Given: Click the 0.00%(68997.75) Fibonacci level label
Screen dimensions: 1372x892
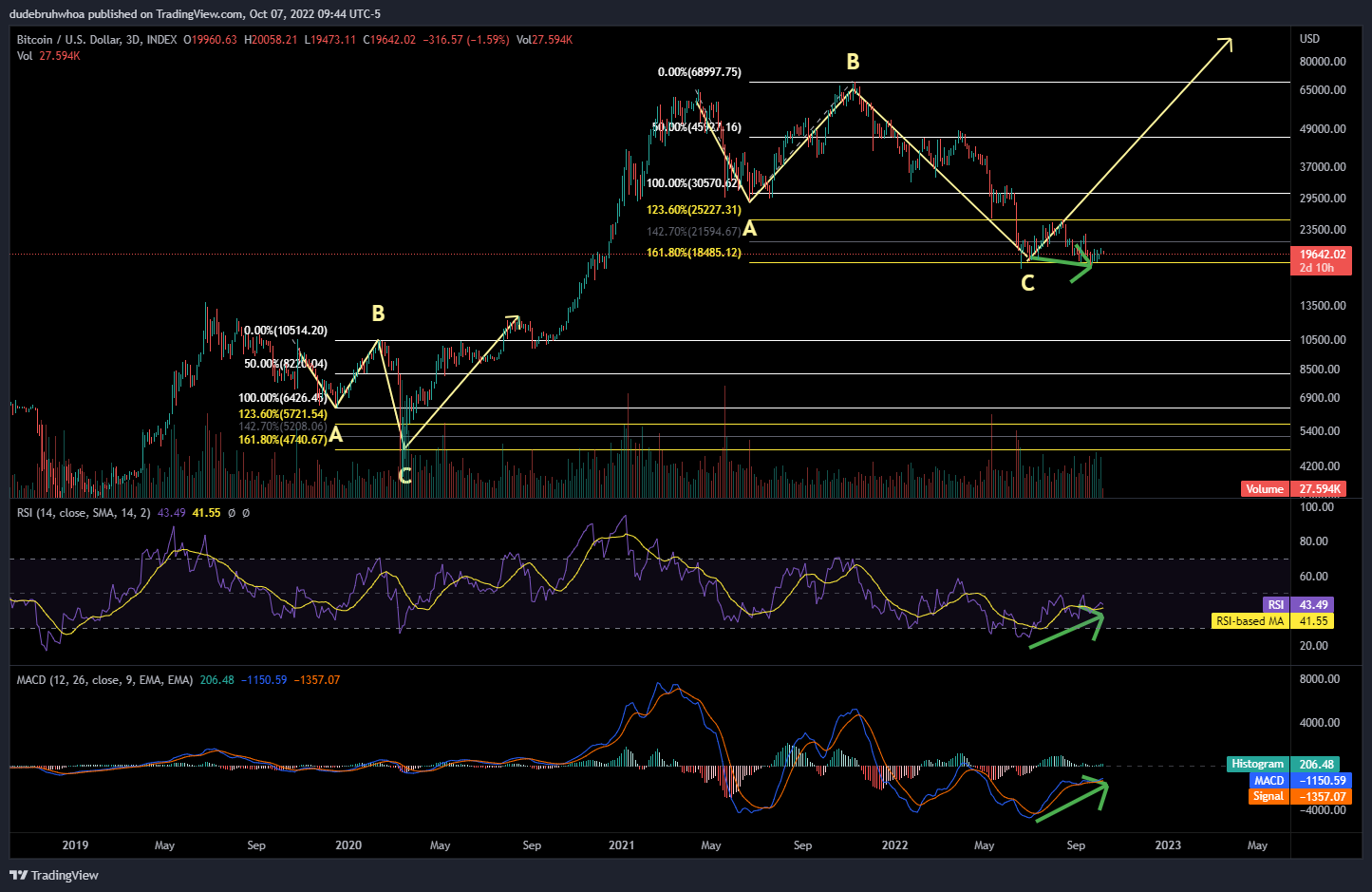Looking at the screenshot, I should point(700,72).
